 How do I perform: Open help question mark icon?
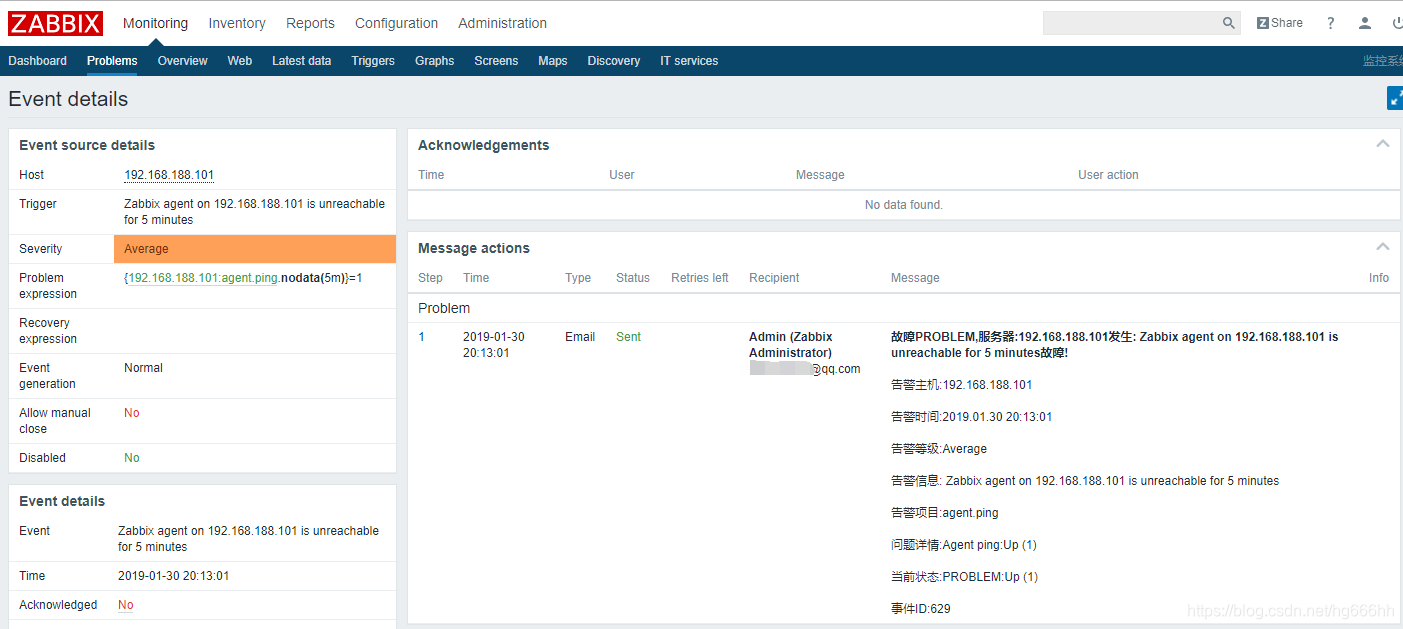tap(1330, 23)
